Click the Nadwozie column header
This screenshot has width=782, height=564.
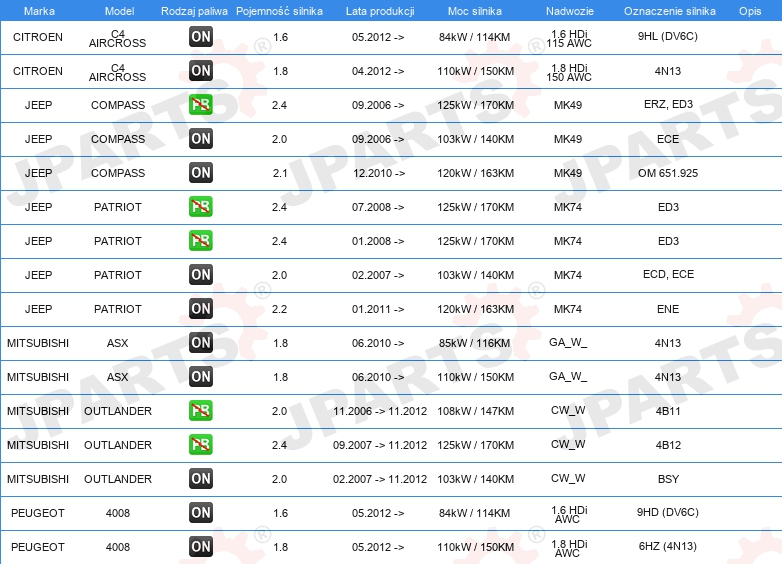[x=570, y=11]
